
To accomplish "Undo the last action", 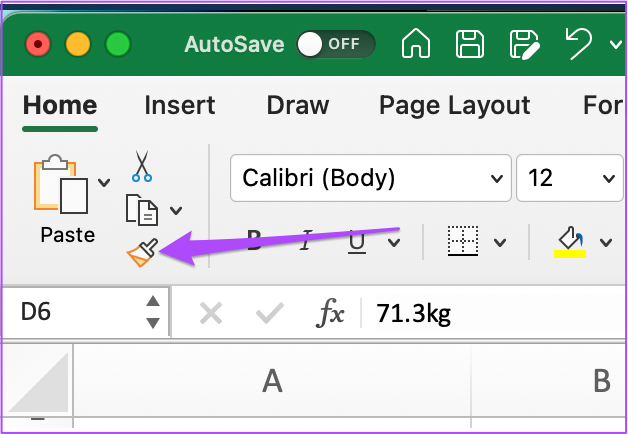I will [x=579, y=43].
